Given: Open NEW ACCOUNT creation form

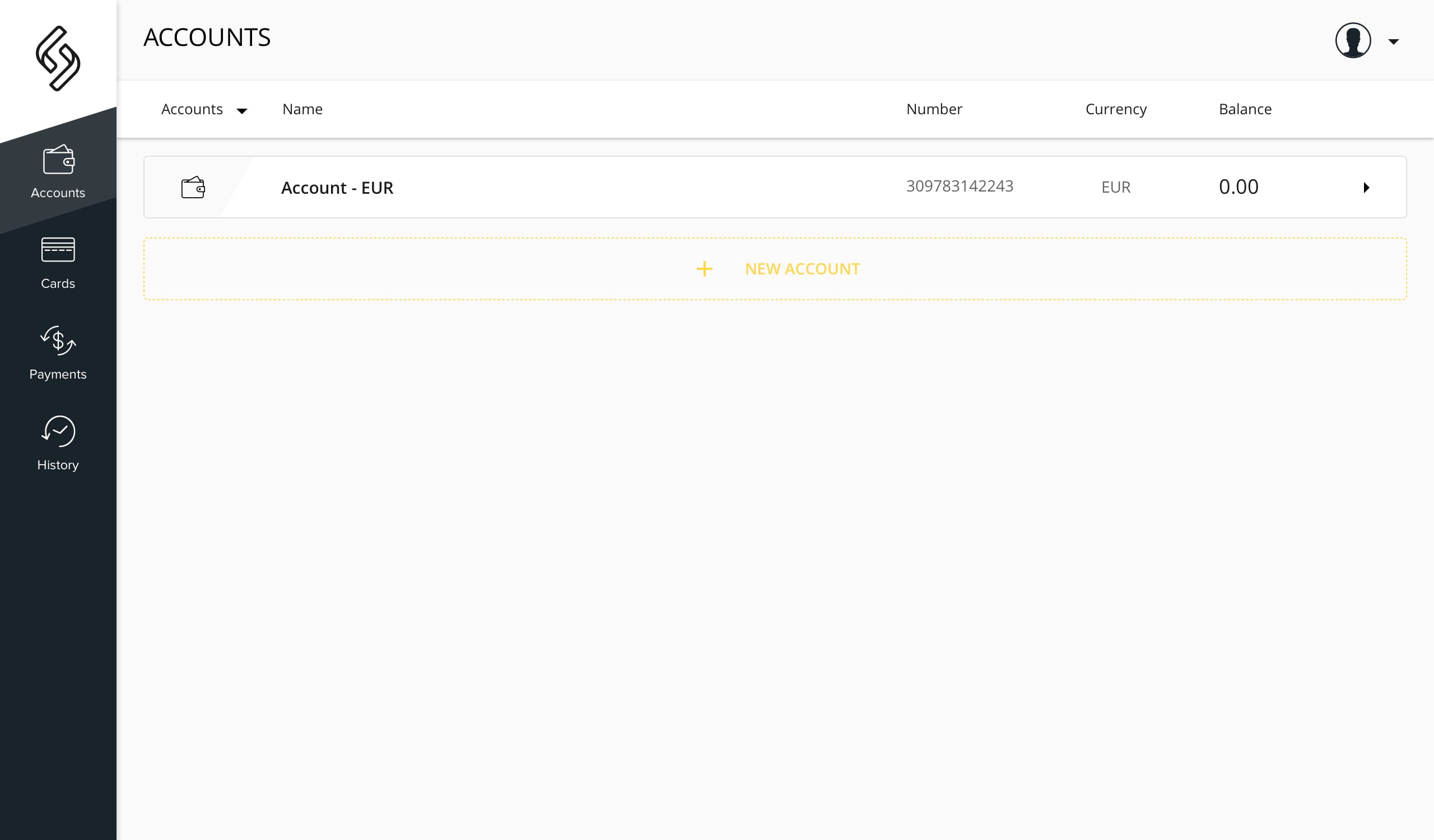Looking at the screenshot, I should click(775, 268).
